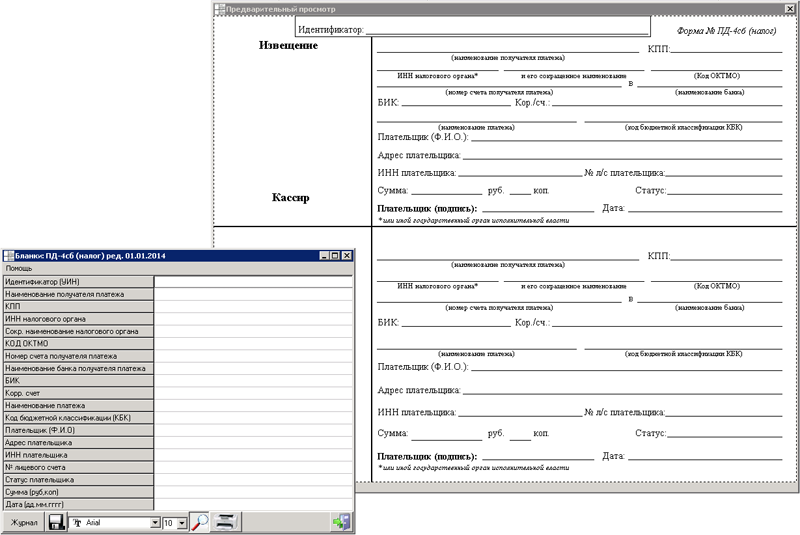Click the Кассир label in preview
This screenshot has width=800, height=535.
point(290,197)
